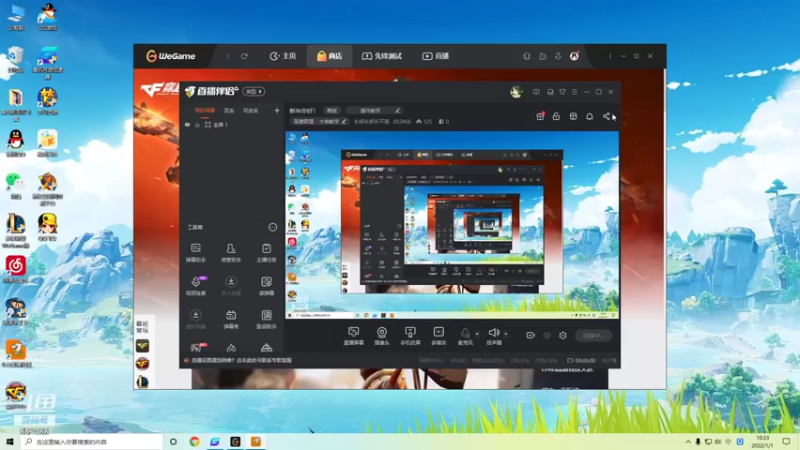
Task: Select the WeGame 商店 store tab
Action: 329,56
